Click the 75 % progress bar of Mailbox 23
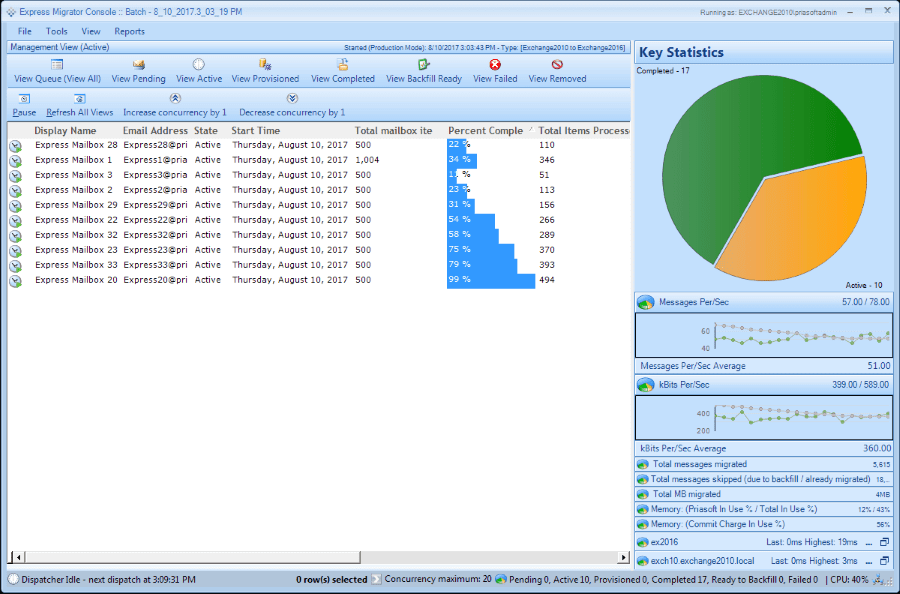 point(480,250)
